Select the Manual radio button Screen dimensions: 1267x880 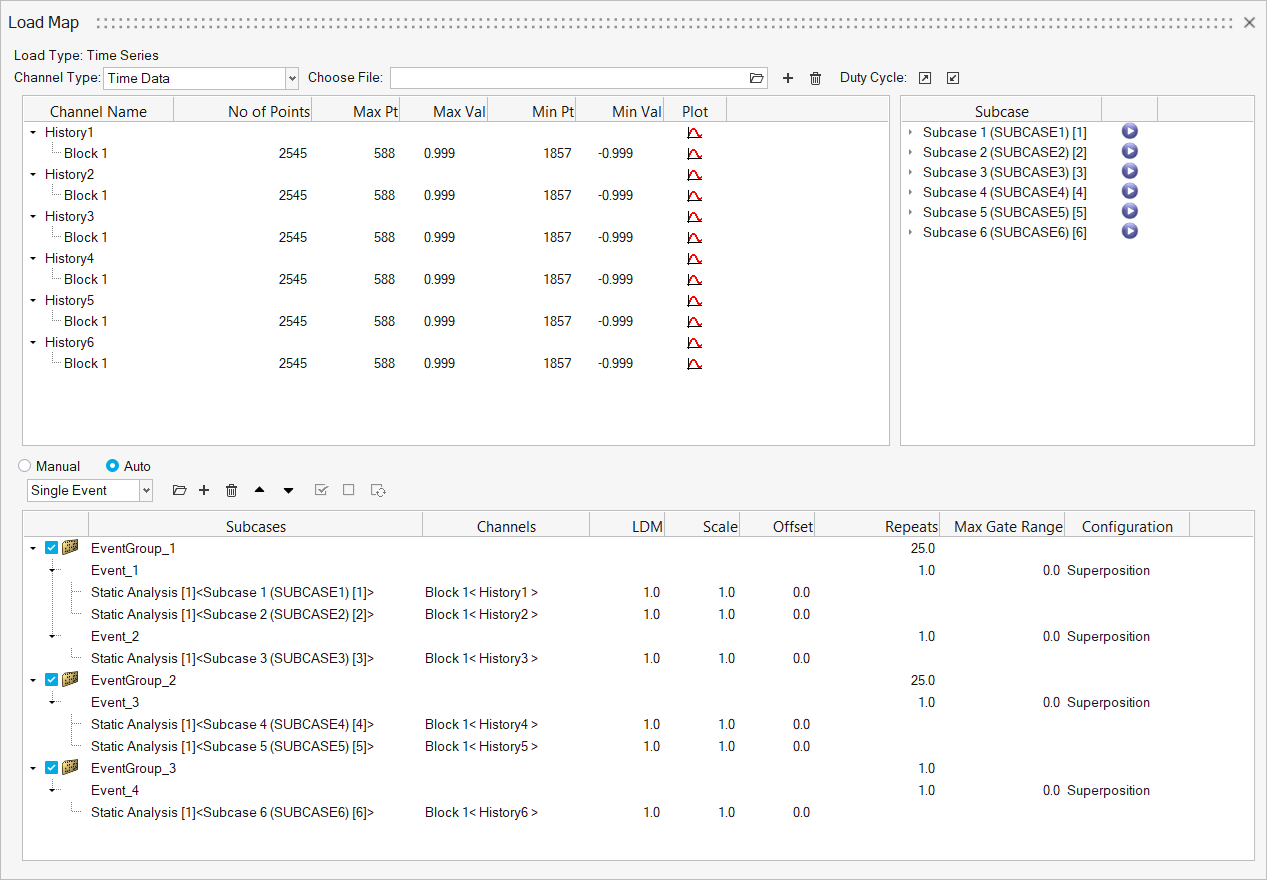coord(25,466)
